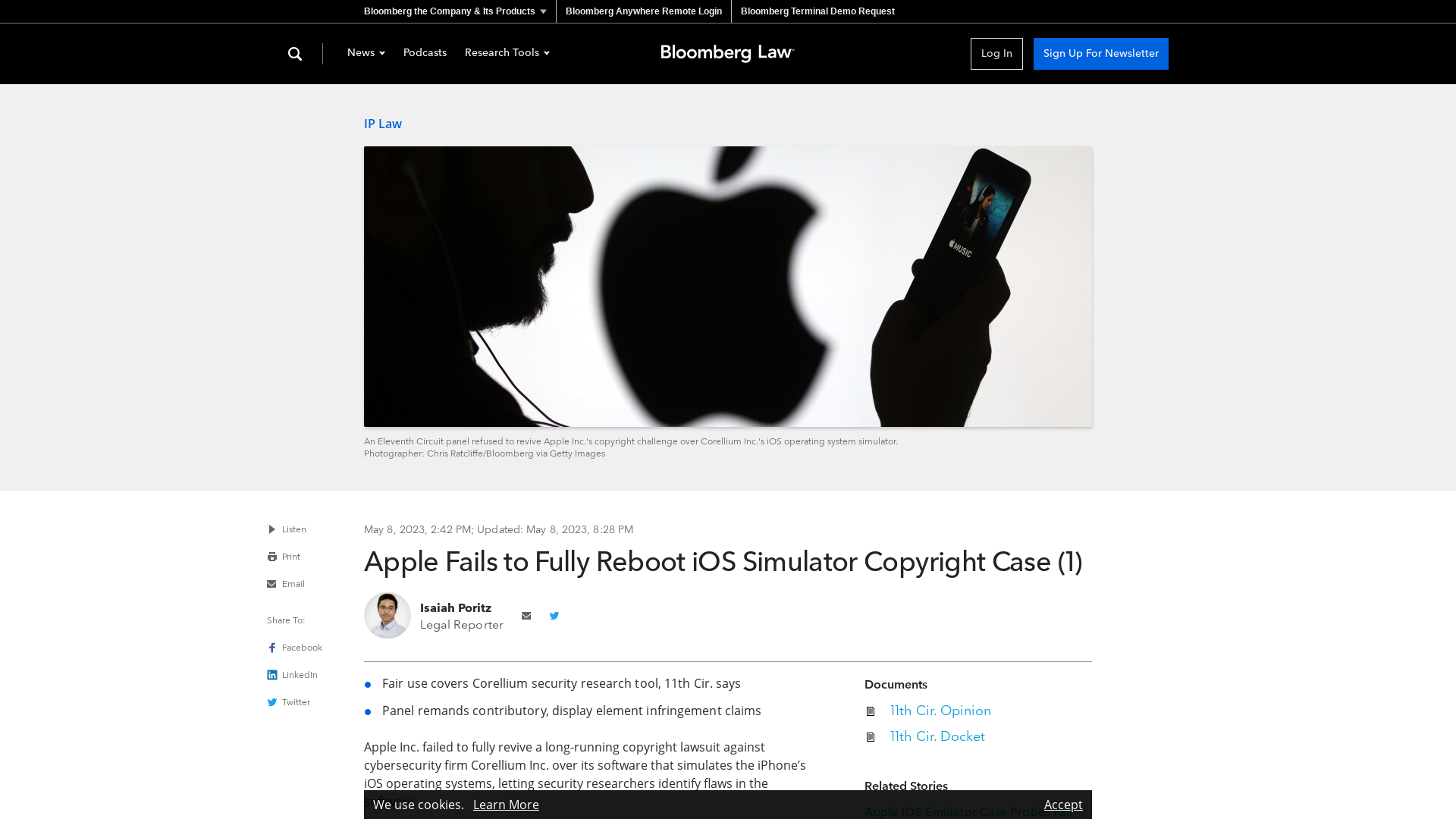The image size is (1456, 819).
Task: Click Sign Up For Newsletter button
Action: (x=1101, y=53)
